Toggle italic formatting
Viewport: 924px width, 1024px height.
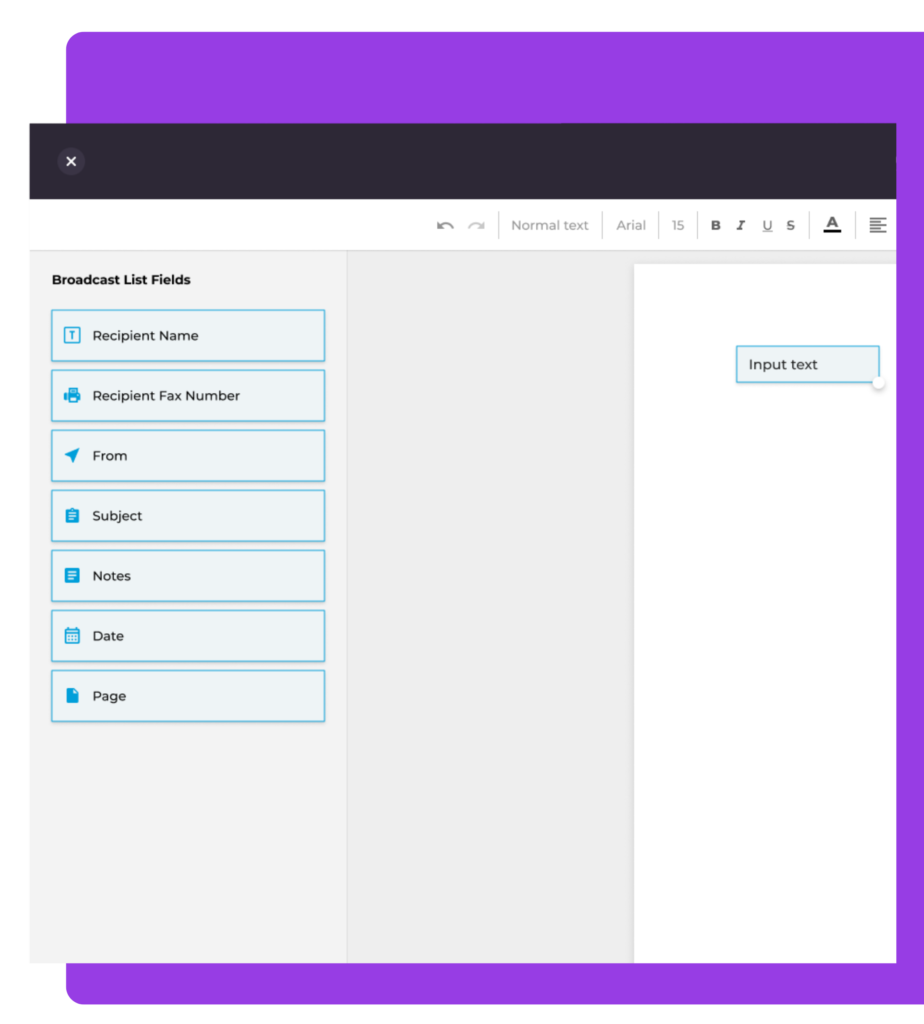pos(740,225)
